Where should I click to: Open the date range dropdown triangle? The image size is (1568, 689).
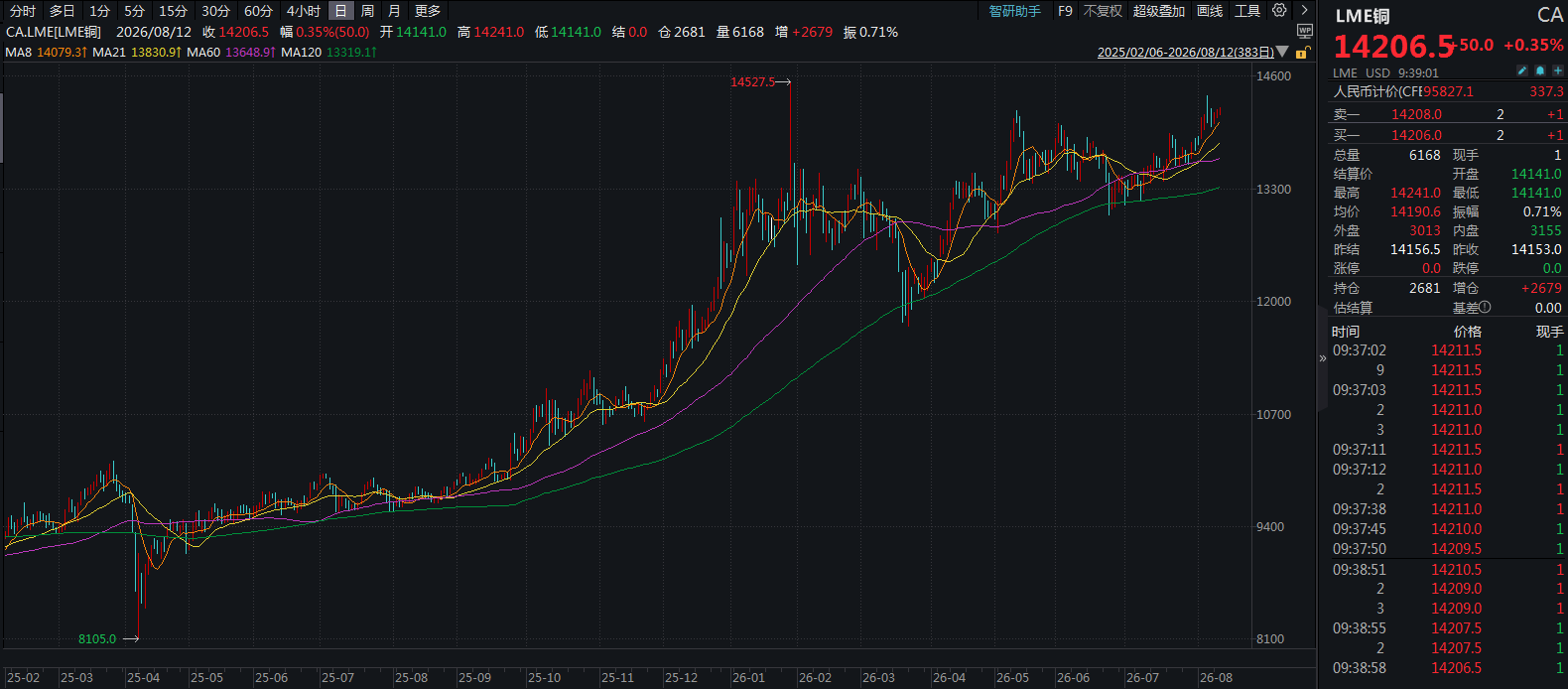[x=1282, y=52]
